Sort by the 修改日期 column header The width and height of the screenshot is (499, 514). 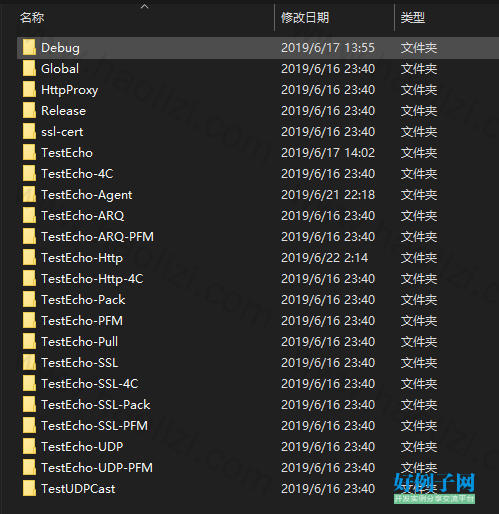(x=305, y=18)
